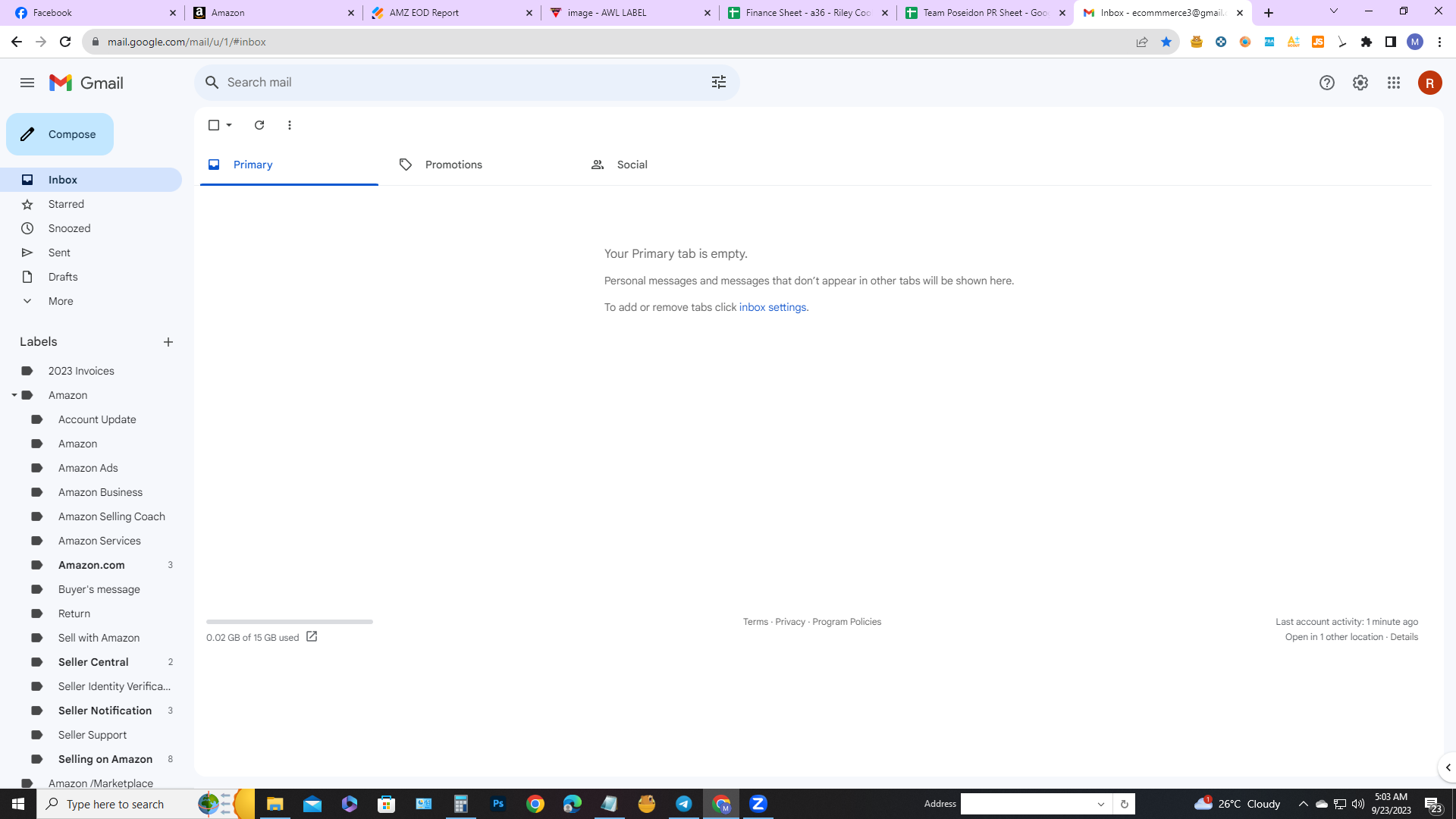Switch to the AMZ EOD Report browser tab
Viewport: 1456px width, 819px height.
(x=452, y=13)
